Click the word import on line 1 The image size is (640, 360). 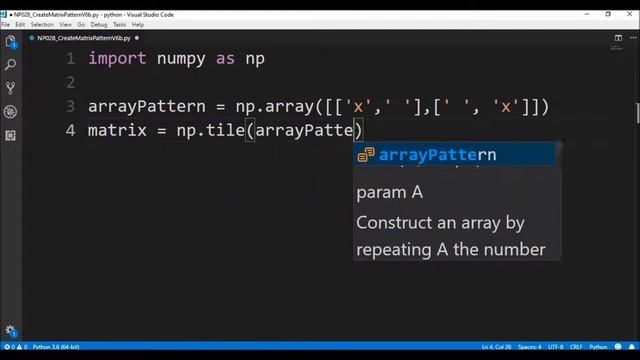coord(117,58)
